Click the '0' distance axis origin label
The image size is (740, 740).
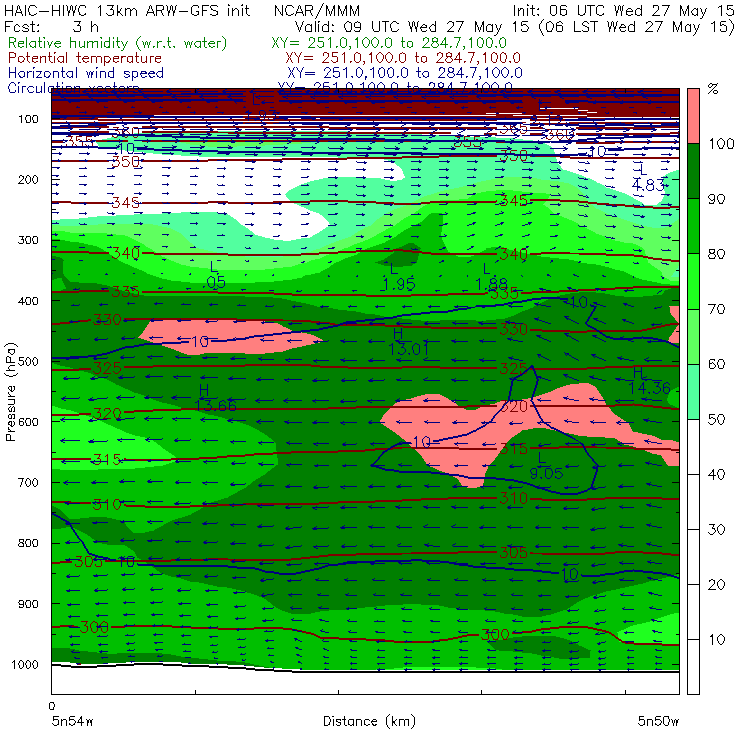[x=52, y=706]
